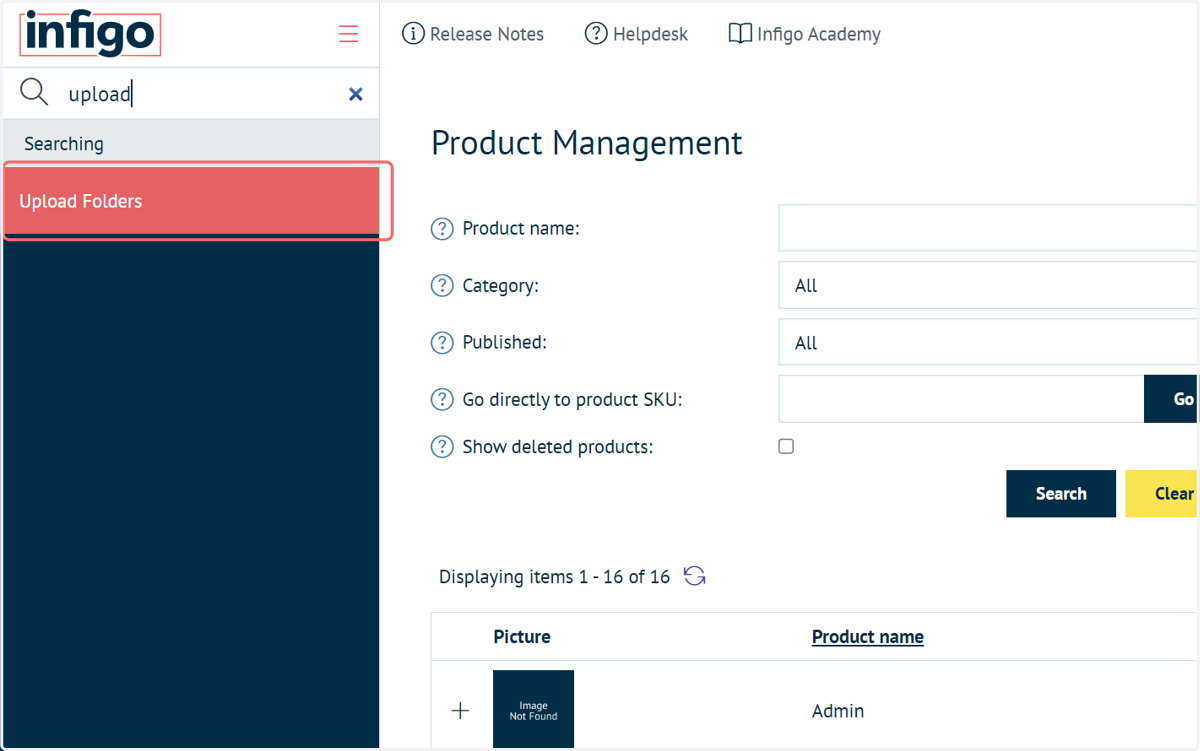Click the question mark icon beside Helpdesk
Image resolution: width=1200 pixels, height=751 pixels.
(x=596, y=34)
